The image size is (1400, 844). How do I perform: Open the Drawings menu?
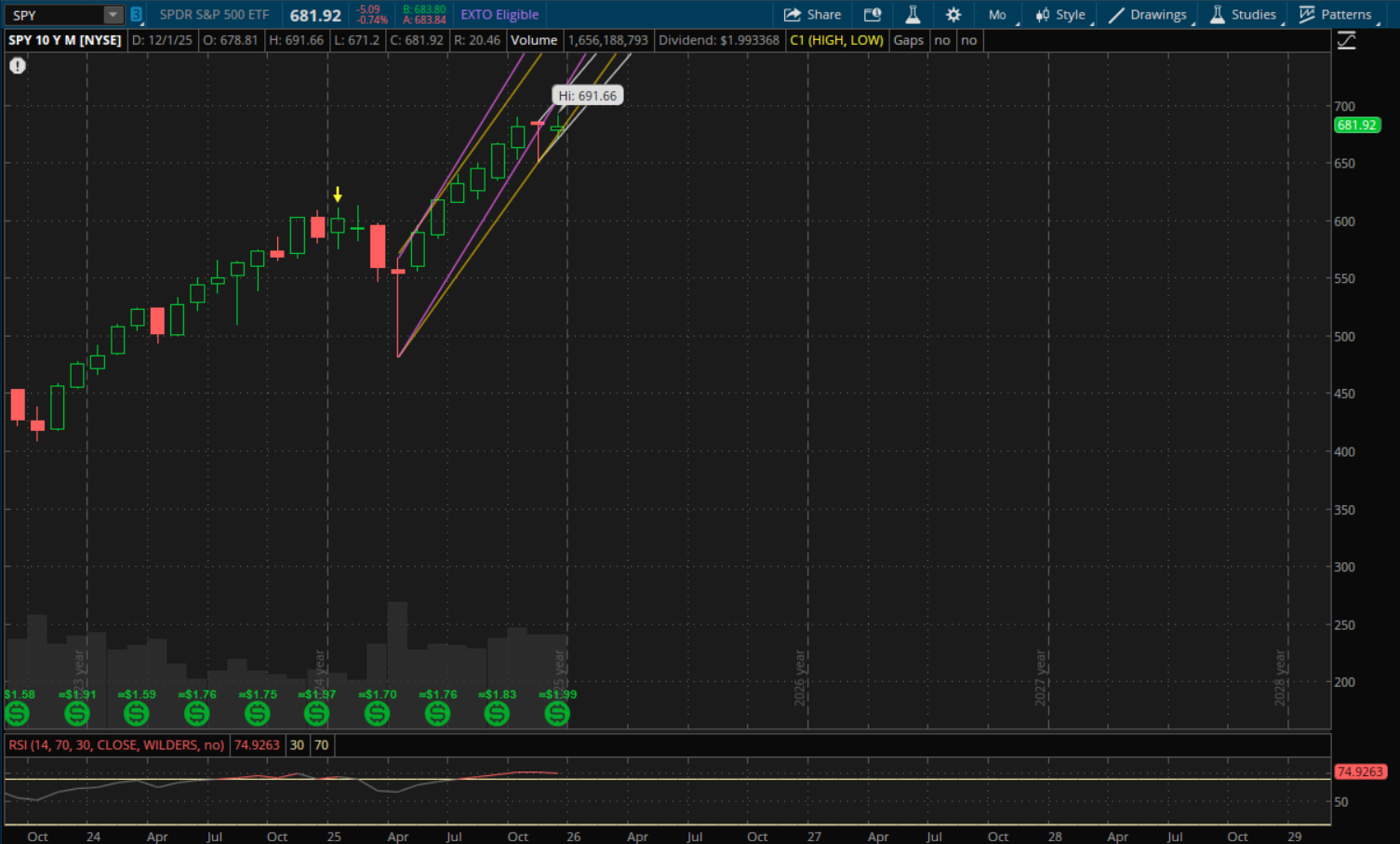tap(1148, 15)
